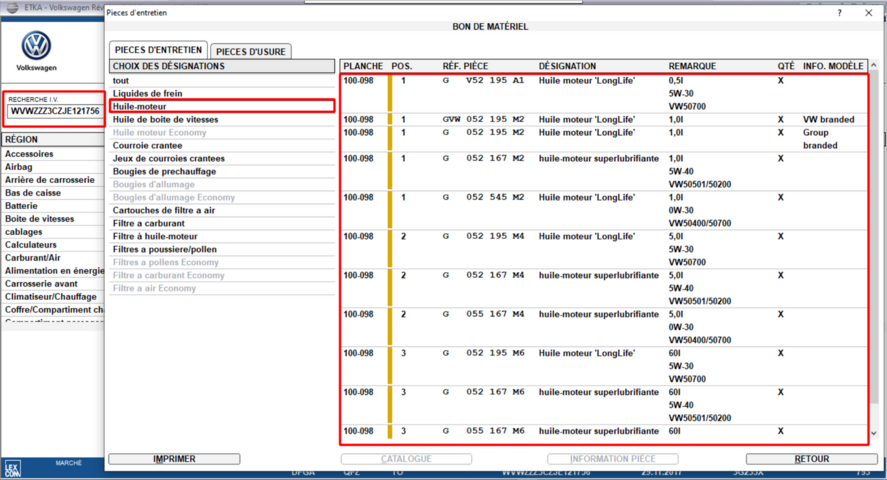Open 'Calculateurs' region
The height and width of the screenshot is (480, 887).
tap(53, 245)
